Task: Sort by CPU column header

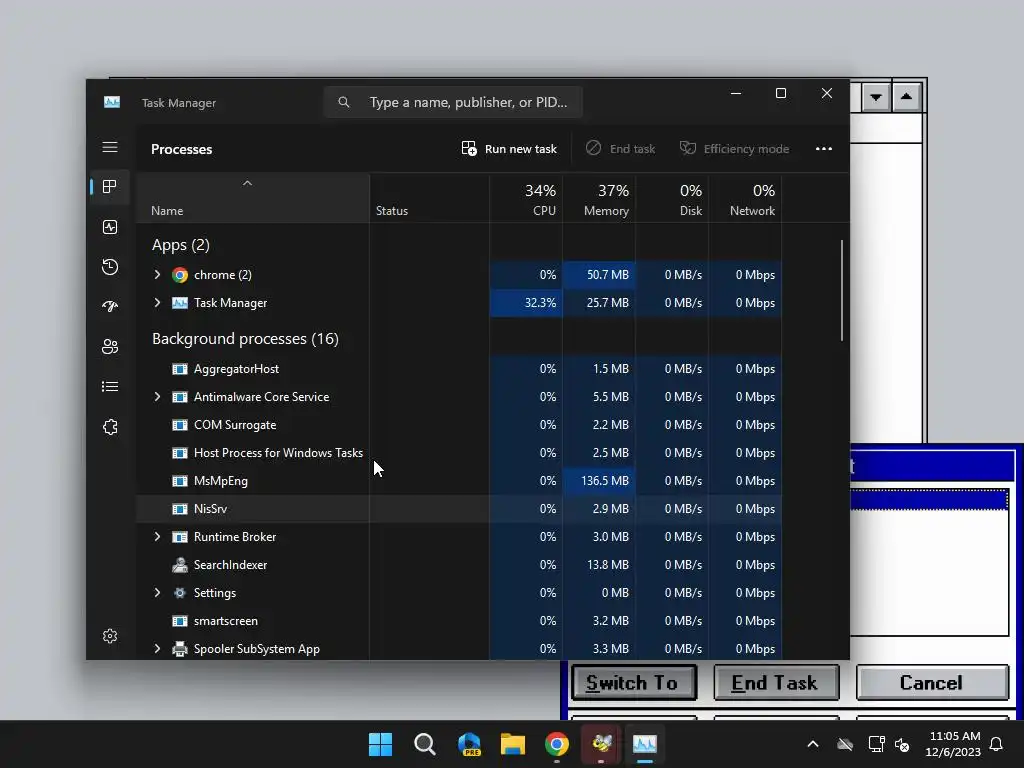Action: click(x=526, y=199)
